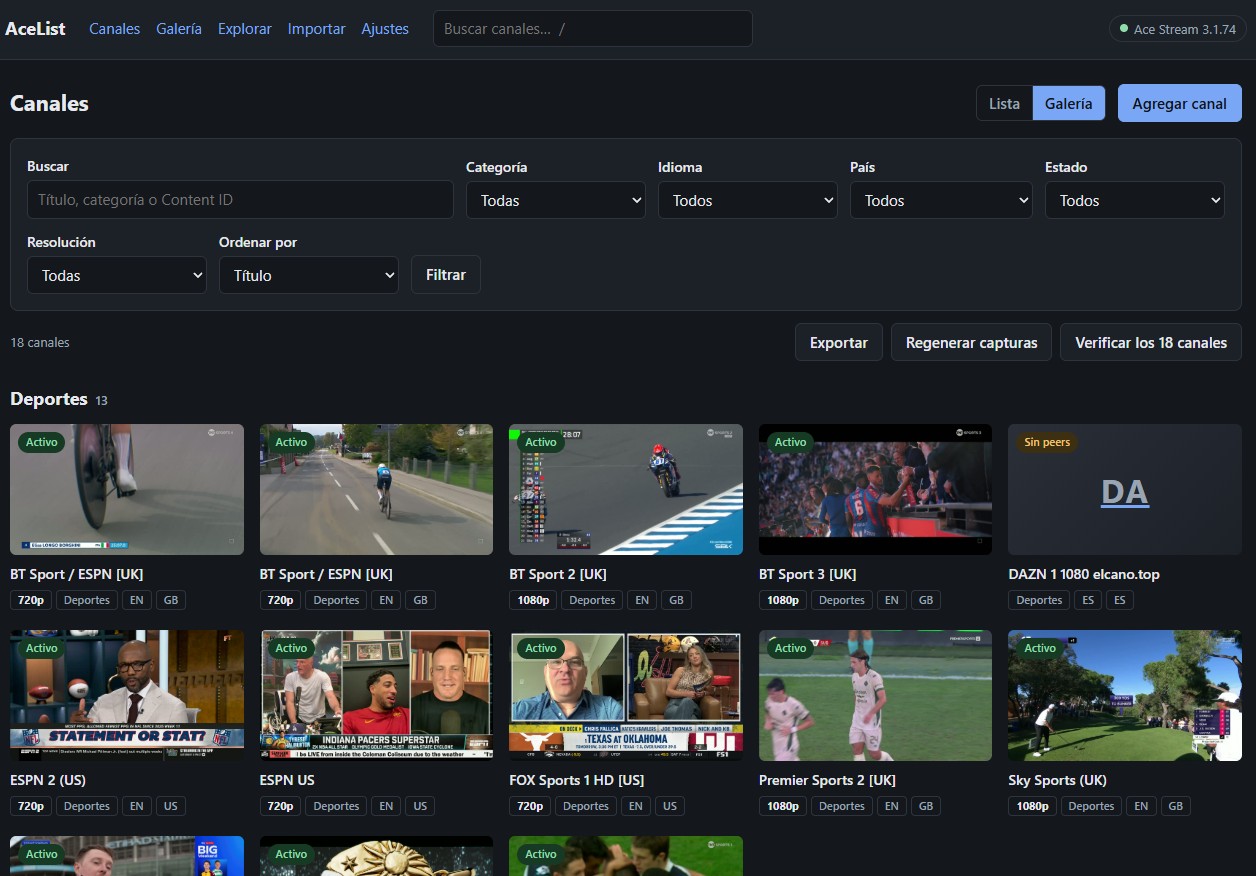This screenshot has width=1256, height=876.
Task: Open the BT Sport 3 [UK] thumbnail
Action: click(875, 490)
